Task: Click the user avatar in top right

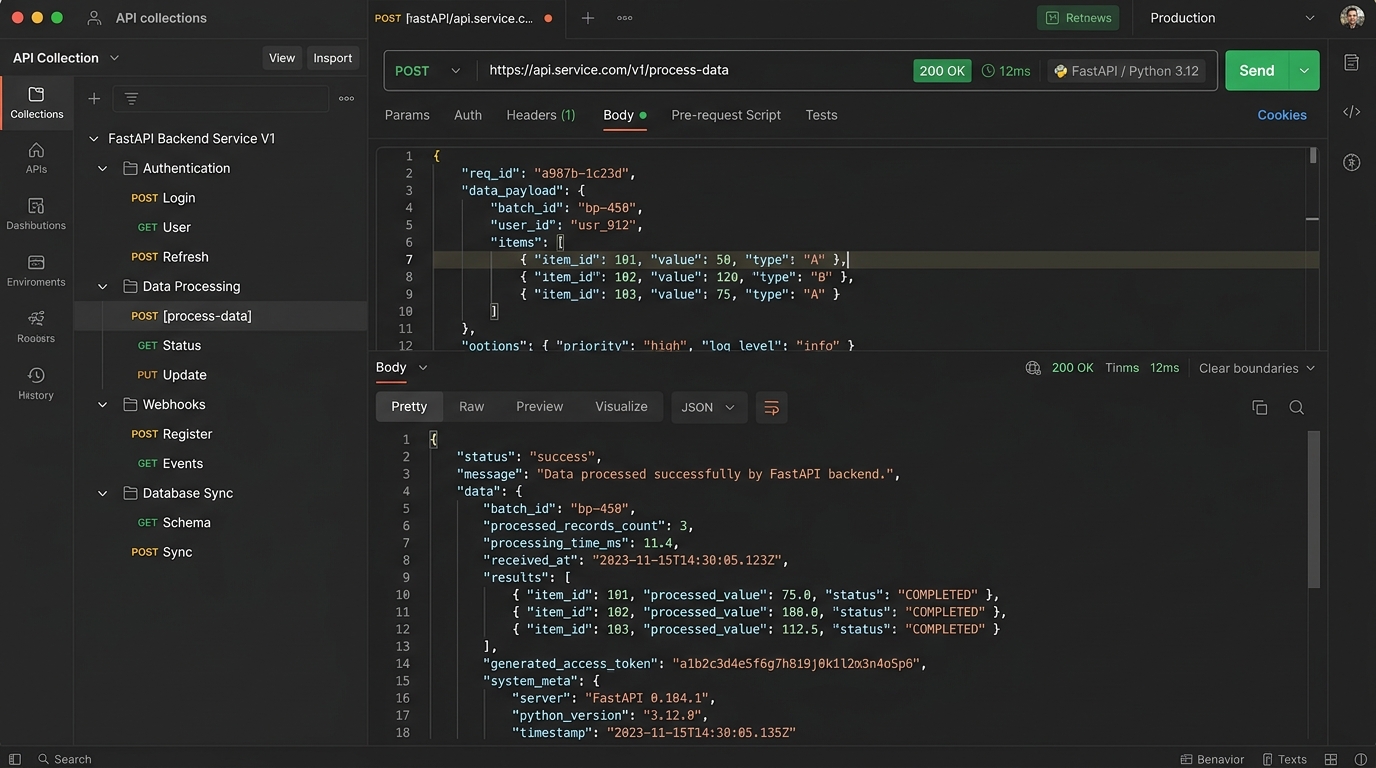Action: [x=1352, y=17]
